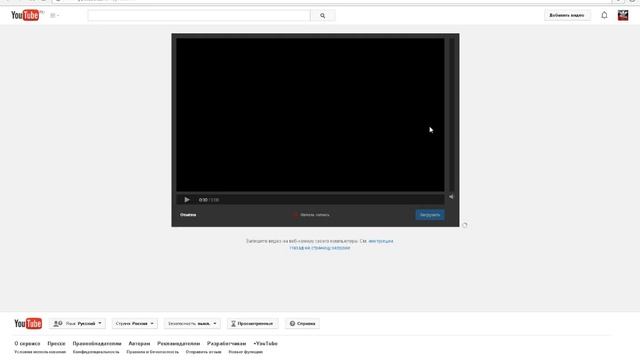The width and height of the screenshot is (640, 360).
Task: Open the account avatar menu
Action: pyautogui.click(x=623, y=15)
